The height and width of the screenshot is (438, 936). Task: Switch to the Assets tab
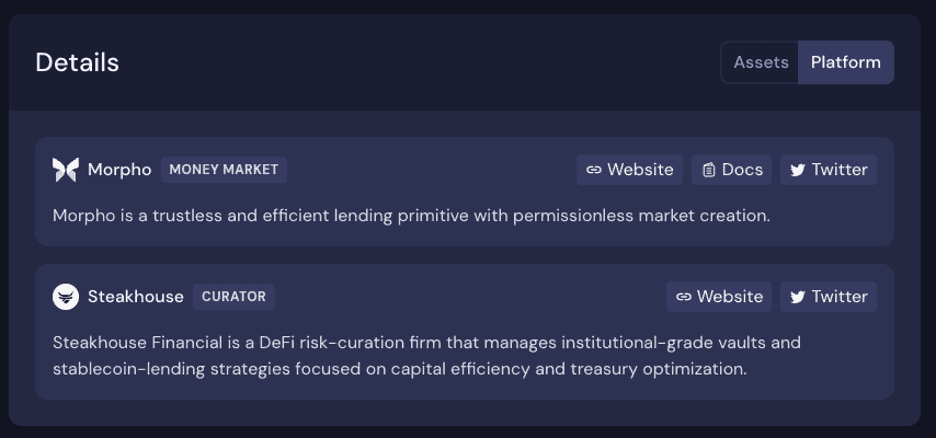tap(761, 62)
